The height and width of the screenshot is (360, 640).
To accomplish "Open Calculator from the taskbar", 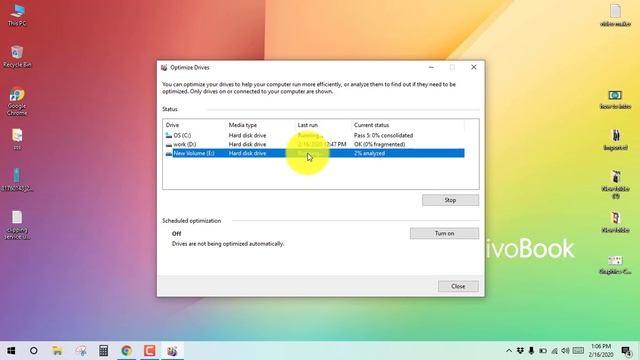I will pyautogui.click(x=103, y=351).
